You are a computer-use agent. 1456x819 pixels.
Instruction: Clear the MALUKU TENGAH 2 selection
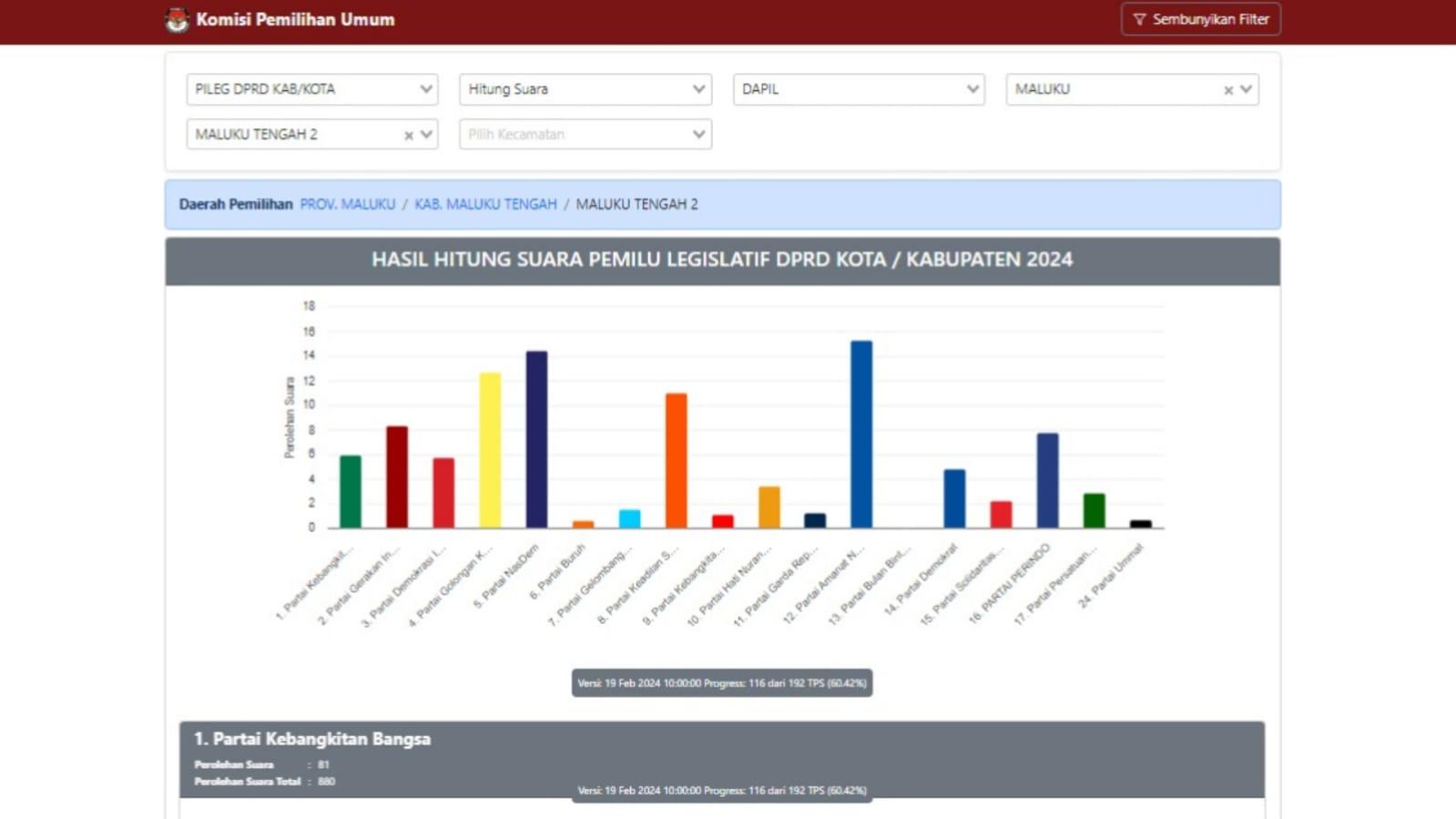[x=408, y=135]
